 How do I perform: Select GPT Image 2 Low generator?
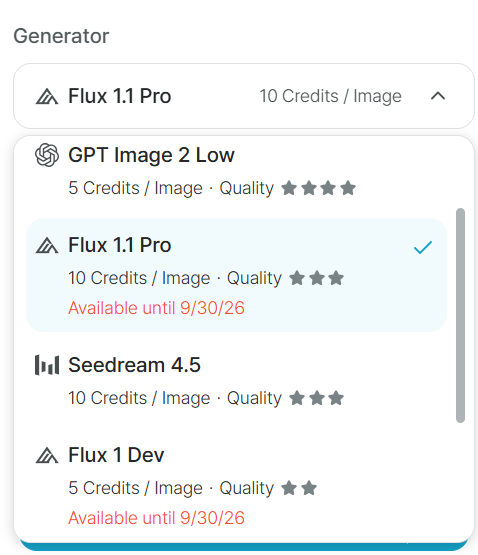coord(237,171)
